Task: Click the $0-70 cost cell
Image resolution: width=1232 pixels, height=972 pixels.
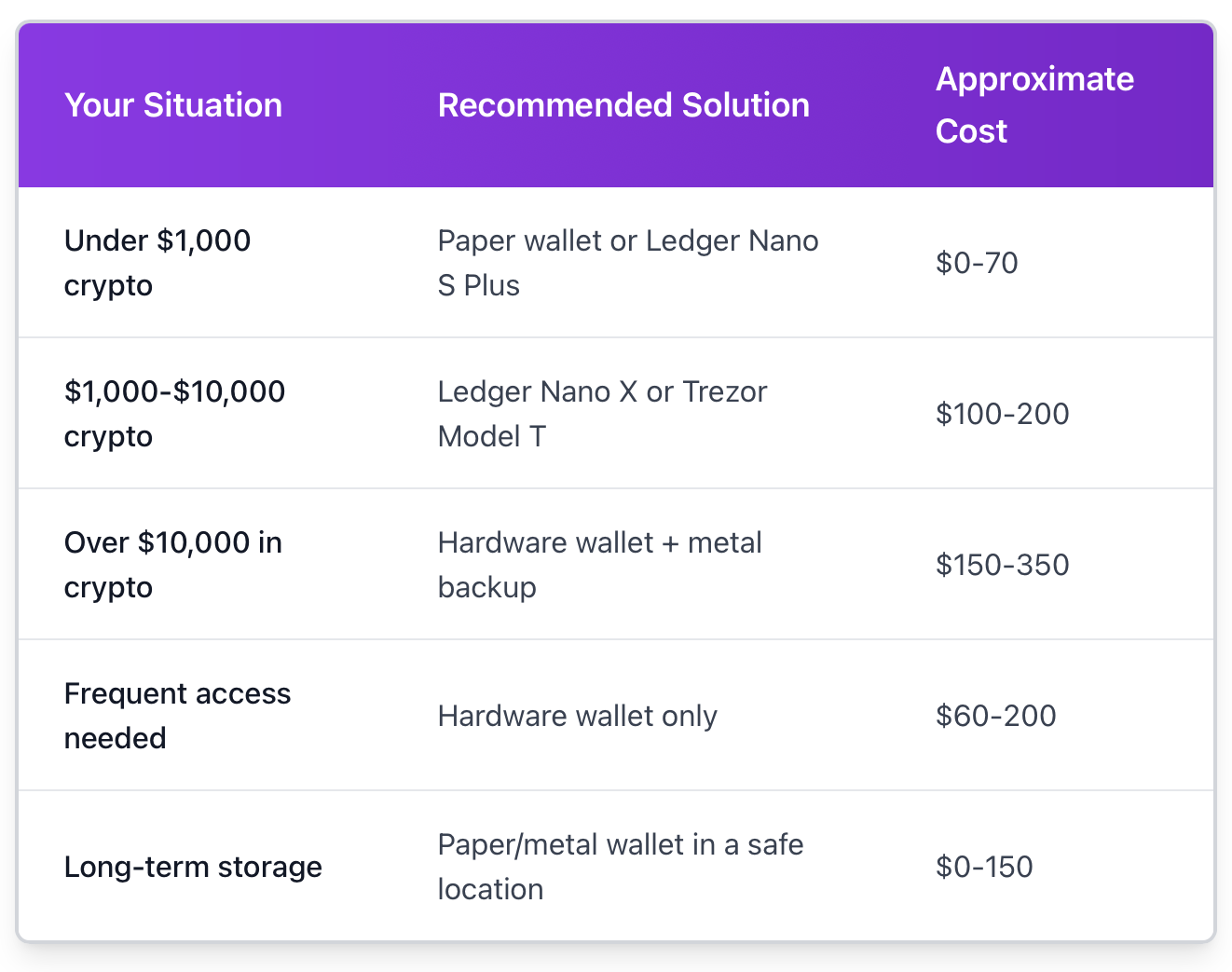Action: coord(977,263)
